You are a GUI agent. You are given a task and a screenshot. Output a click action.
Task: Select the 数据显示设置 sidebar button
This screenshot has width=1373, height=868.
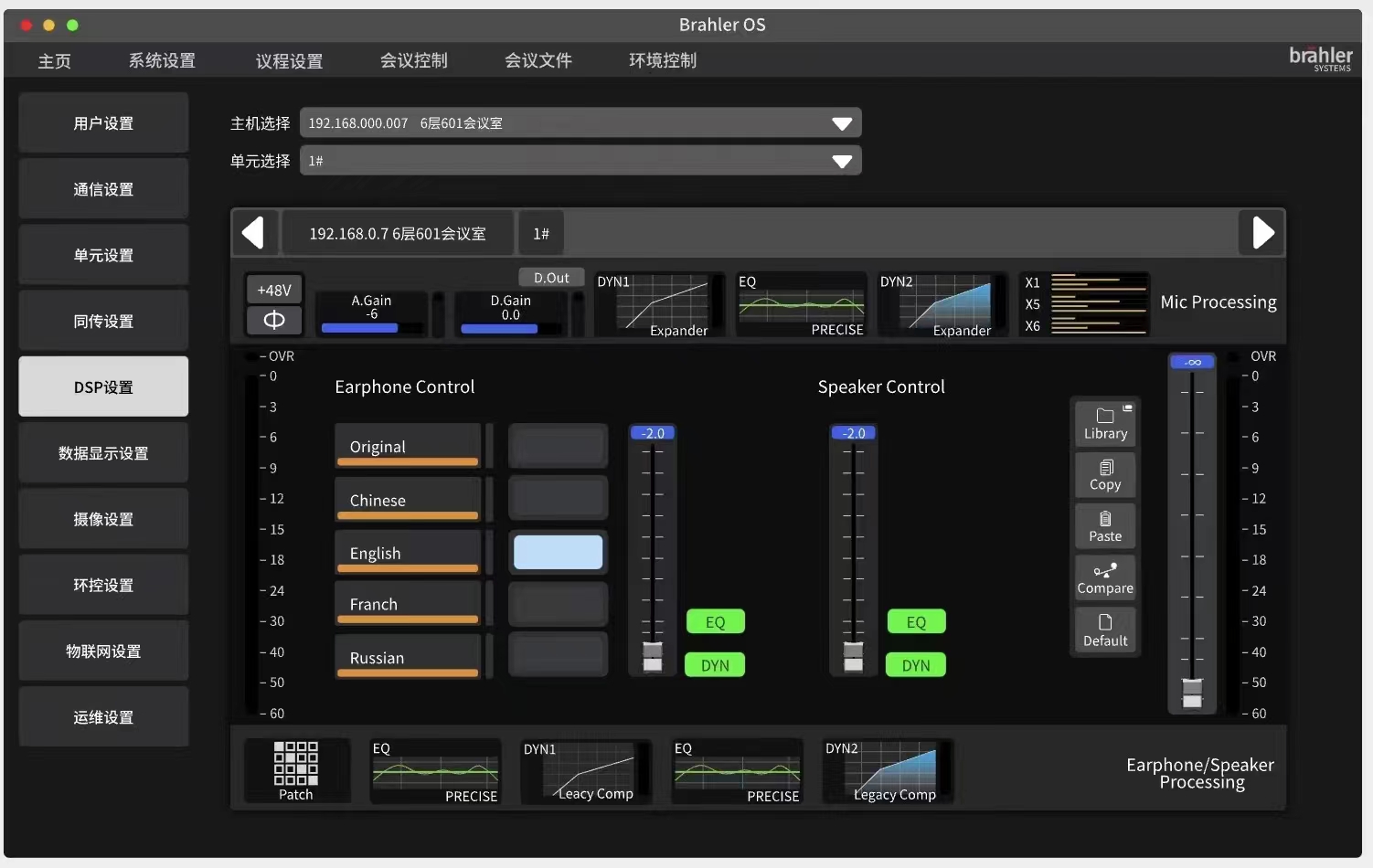103,452
